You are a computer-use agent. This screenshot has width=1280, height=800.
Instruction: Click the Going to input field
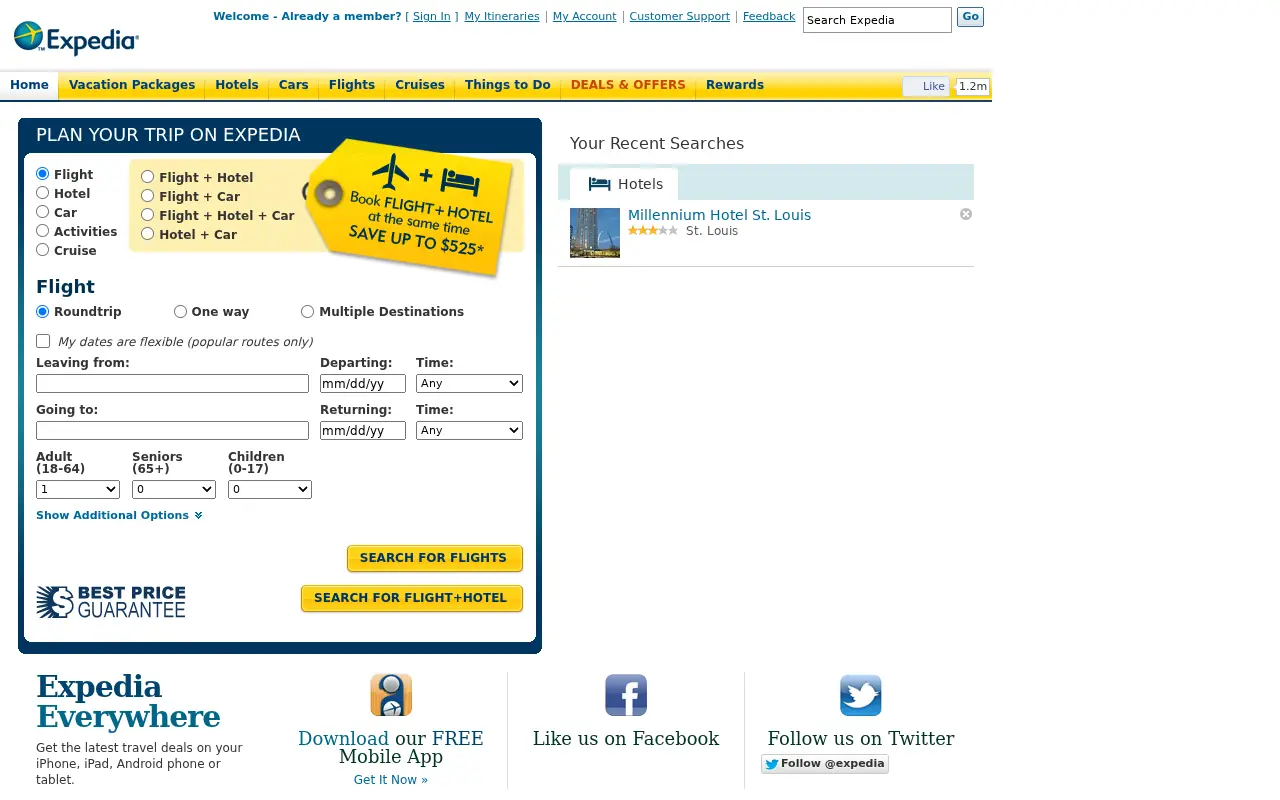[x=172, y=430]
